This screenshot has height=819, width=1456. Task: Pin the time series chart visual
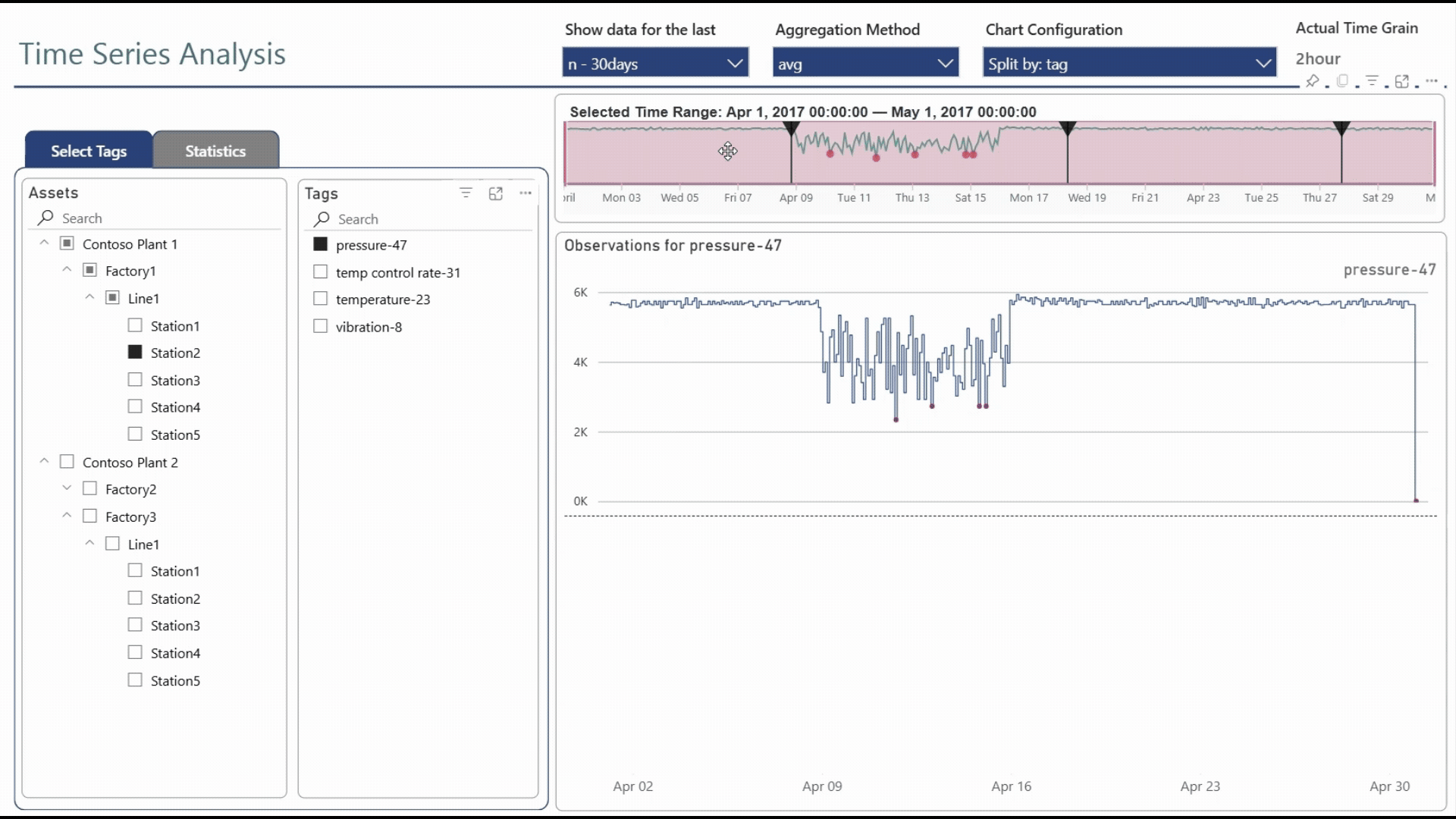click(x=1313, y=81)
